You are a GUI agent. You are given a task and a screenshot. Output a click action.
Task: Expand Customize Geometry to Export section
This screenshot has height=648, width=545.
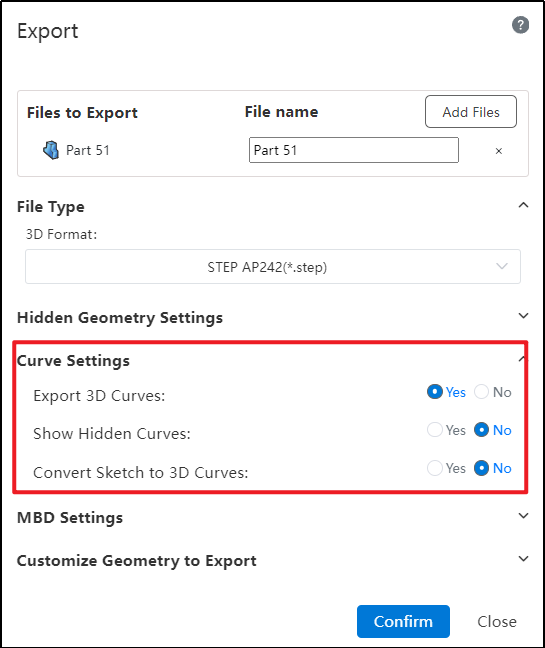pos(523,559)
